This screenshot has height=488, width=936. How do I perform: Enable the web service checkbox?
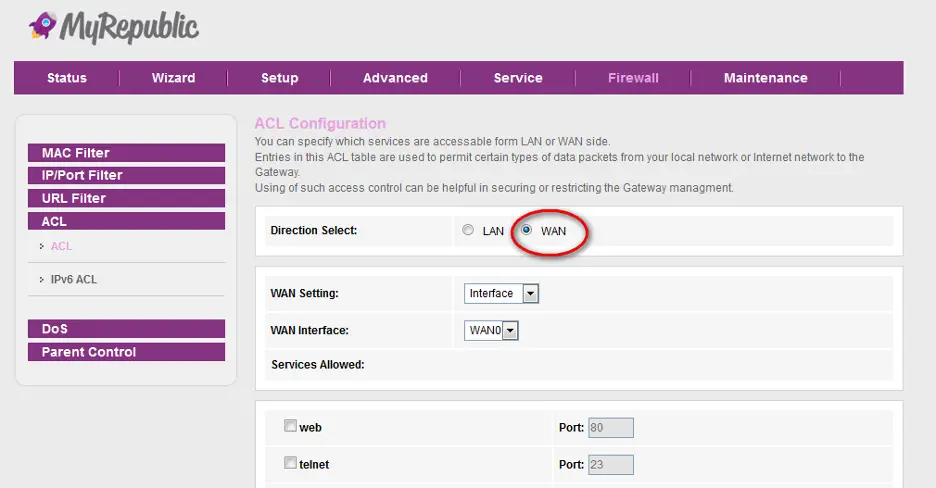[x=290, y=426]
